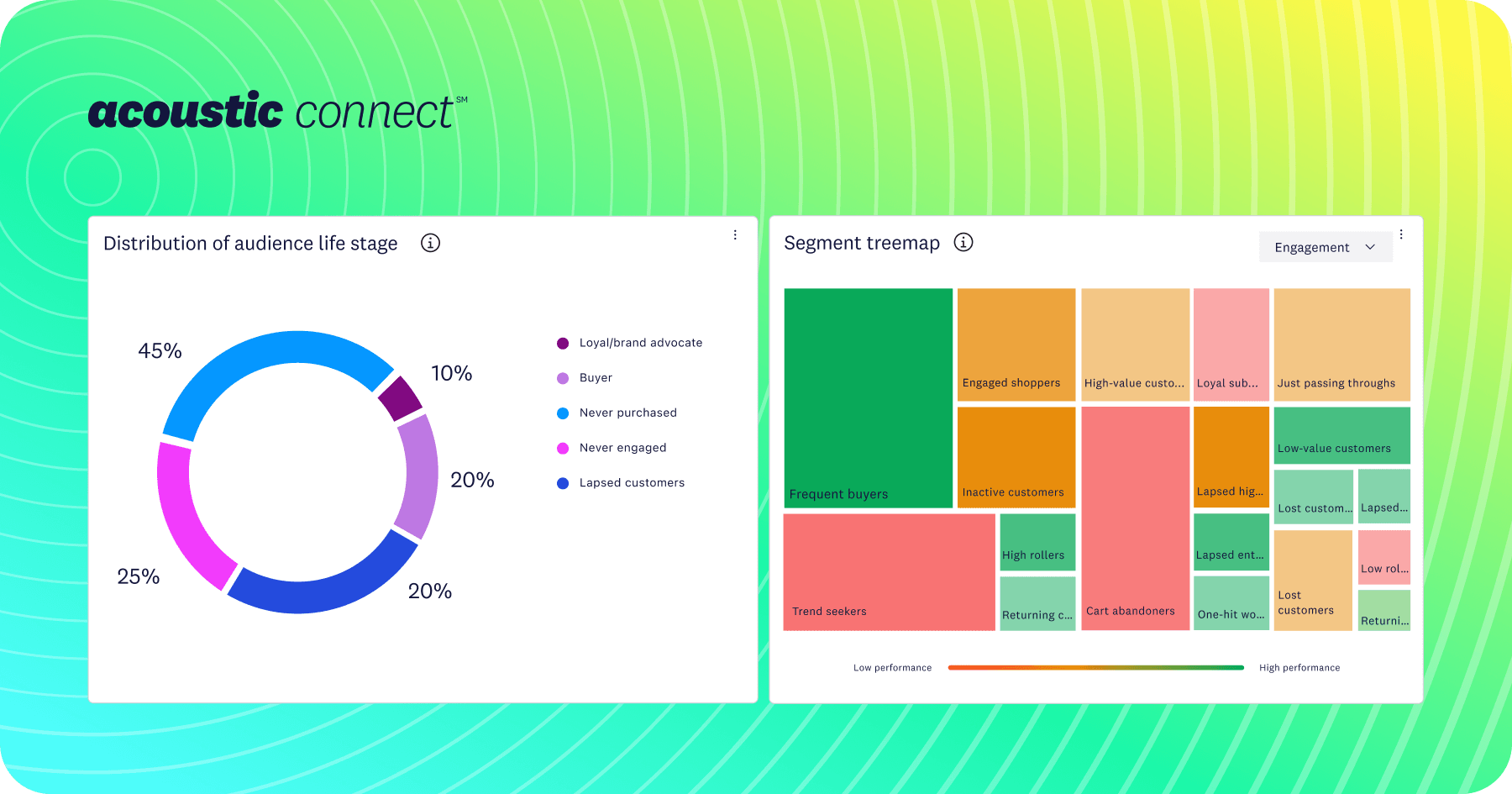The image size is (1512, 794).
Task: Toggle the Lapsed customers legend entry
Action: (632, 483)
